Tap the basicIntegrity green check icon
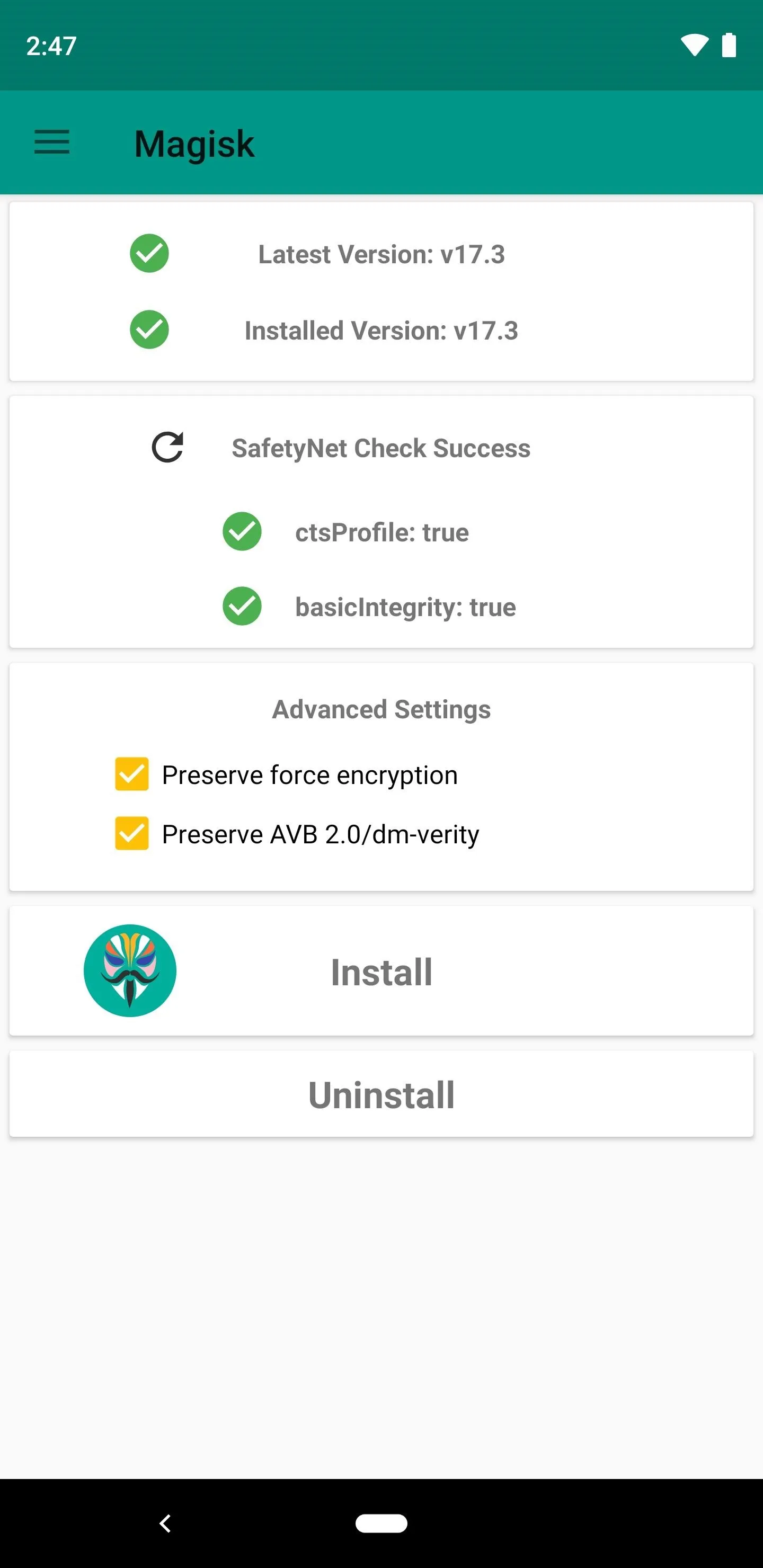This screenshot has width=763, height=1568. 242,606
